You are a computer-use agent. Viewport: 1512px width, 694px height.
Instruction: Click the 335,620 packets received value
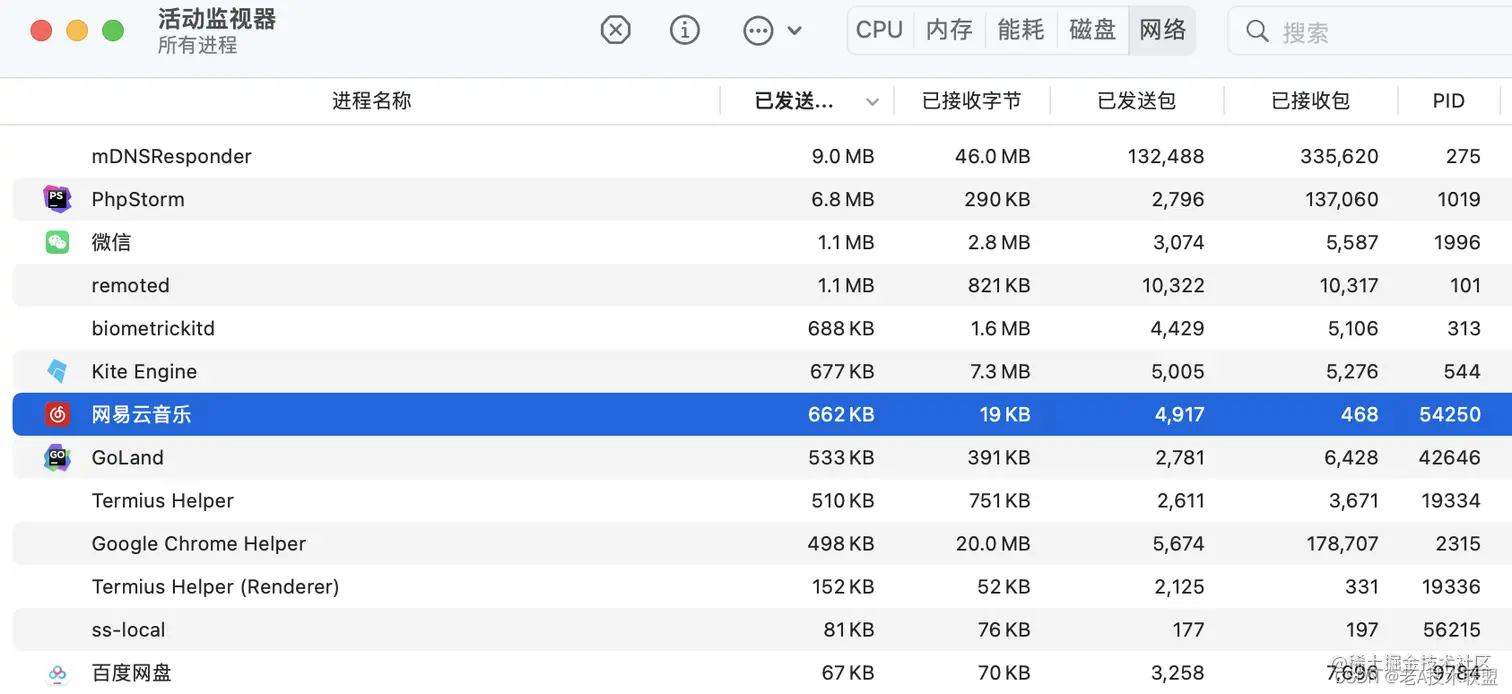(x=1339, y=156)
